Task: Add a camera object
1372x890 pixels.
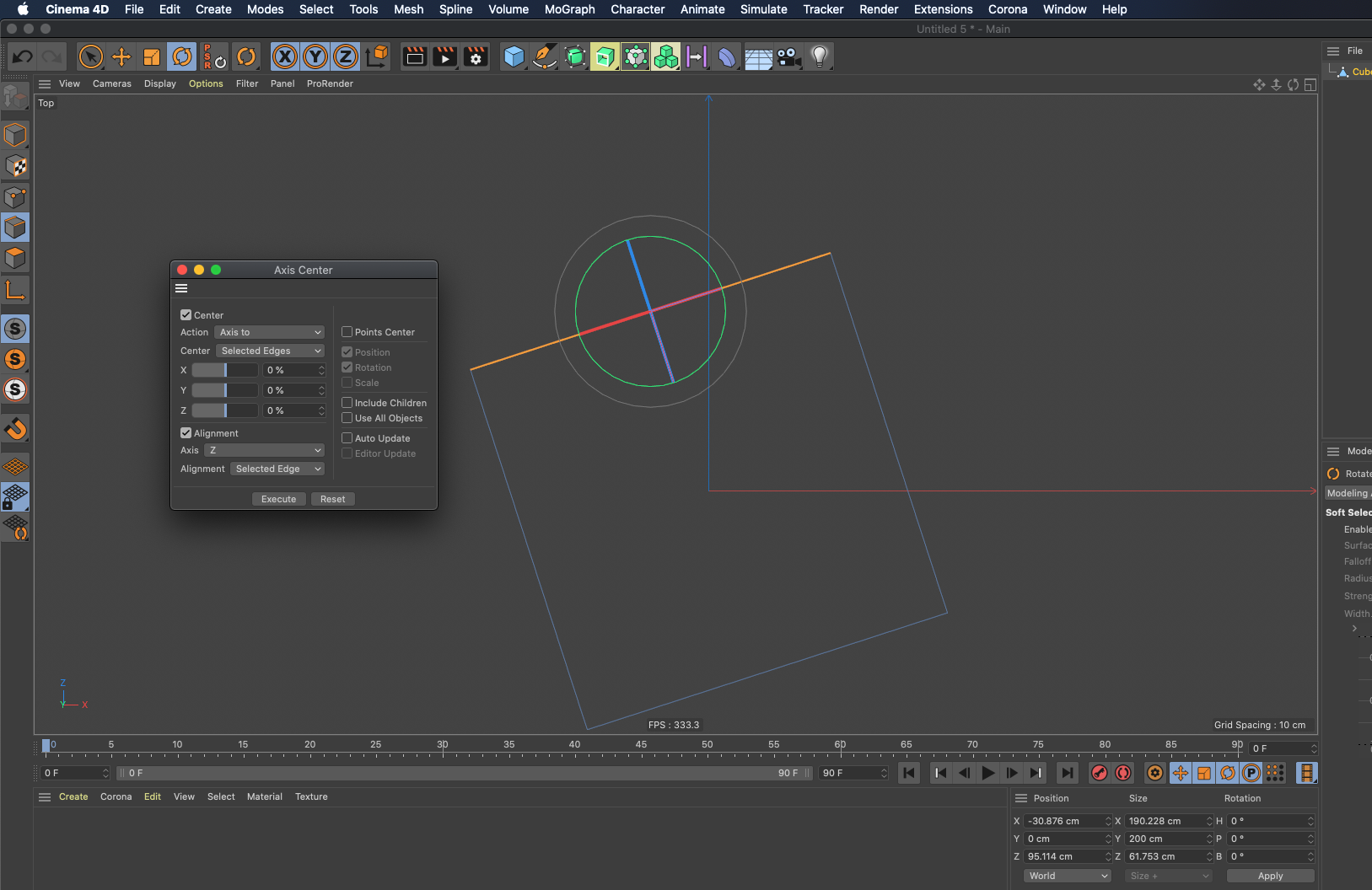Action: [x=788, y=57]
